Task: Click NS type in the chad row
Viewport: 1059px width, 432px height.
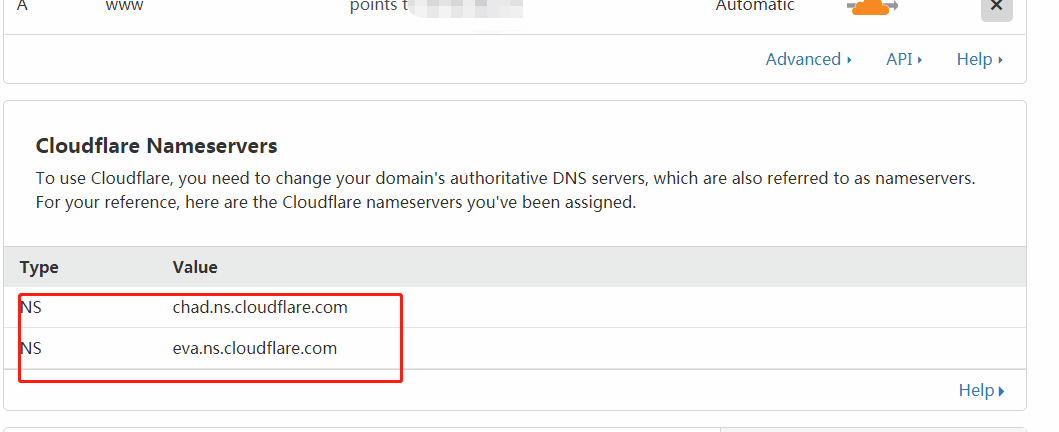Action: (x=31, y=307)
